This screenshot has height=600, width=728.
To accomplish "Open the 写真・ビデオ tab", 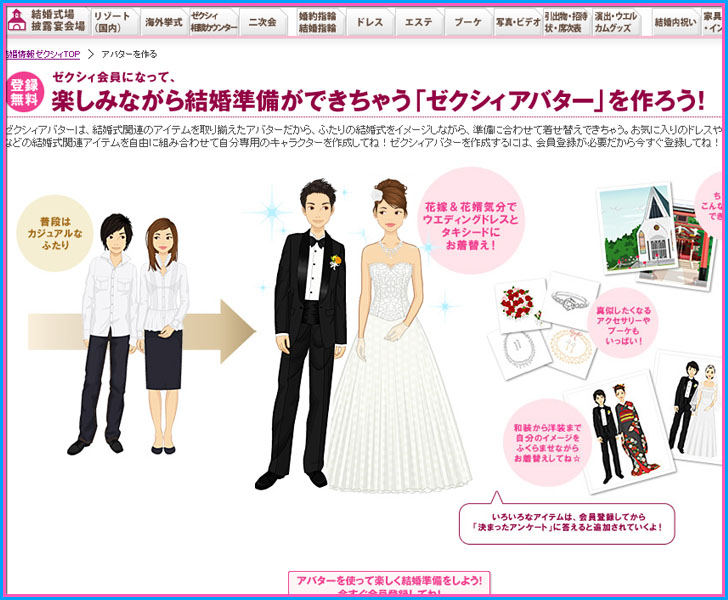I will coord(518,22).
